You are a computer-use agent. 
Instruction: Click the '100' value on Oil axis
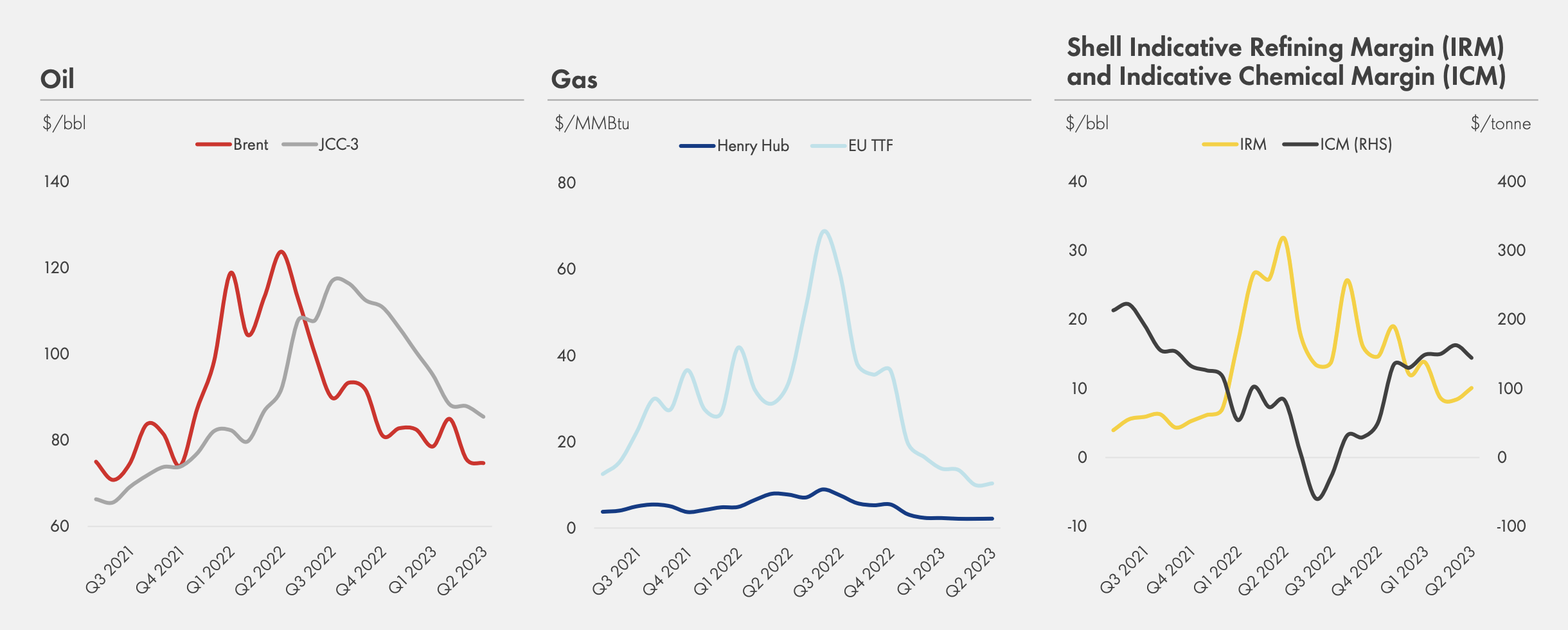(x=57, y=354)
